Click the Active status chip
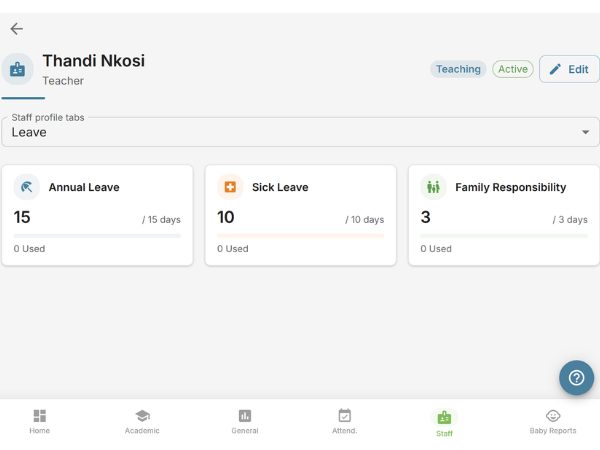 (513, 69)
